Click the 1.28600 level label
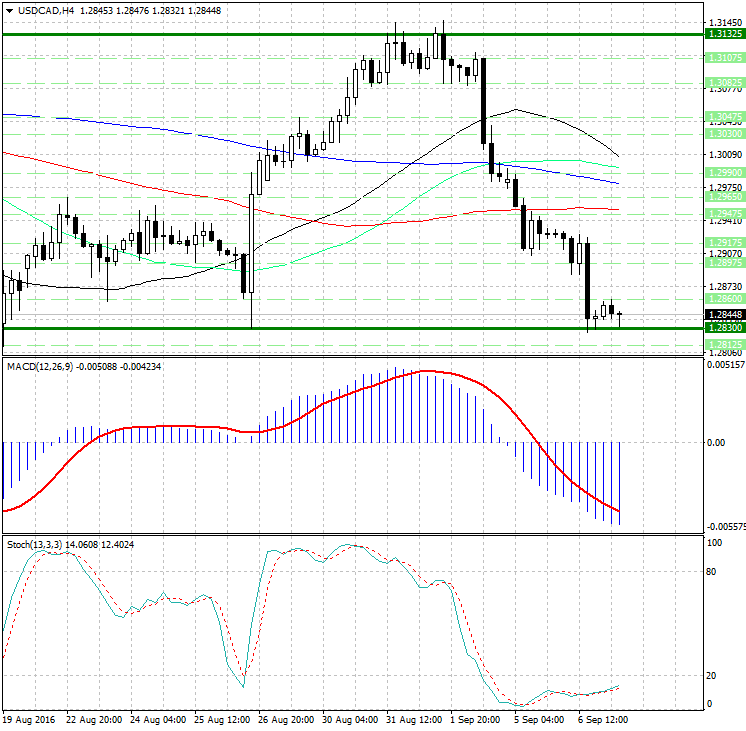The width and height of the screenshot is (746, 731). [x=723, y=299]
